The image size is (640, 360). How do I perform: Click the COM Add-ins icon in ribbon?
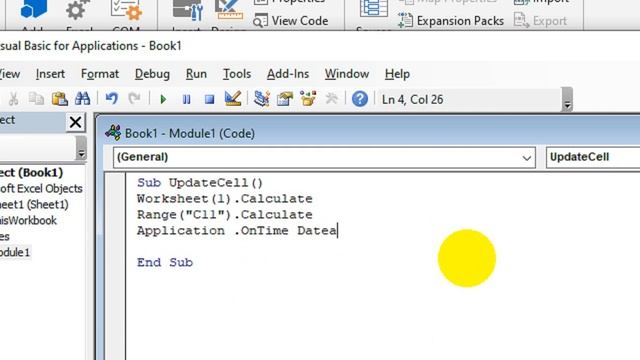[126, 10]
